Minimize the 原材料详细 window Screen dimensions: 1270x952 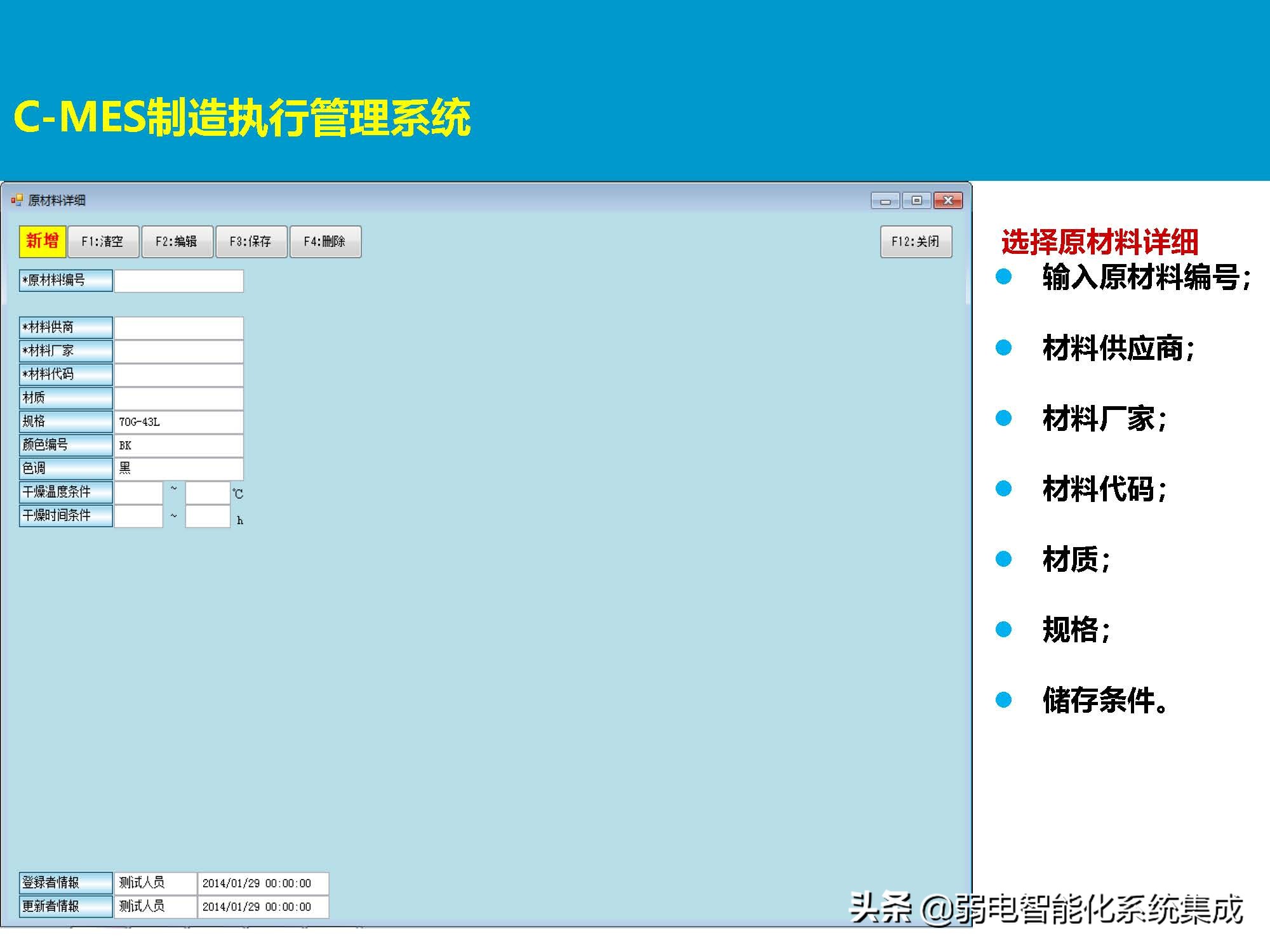(885, 201)
